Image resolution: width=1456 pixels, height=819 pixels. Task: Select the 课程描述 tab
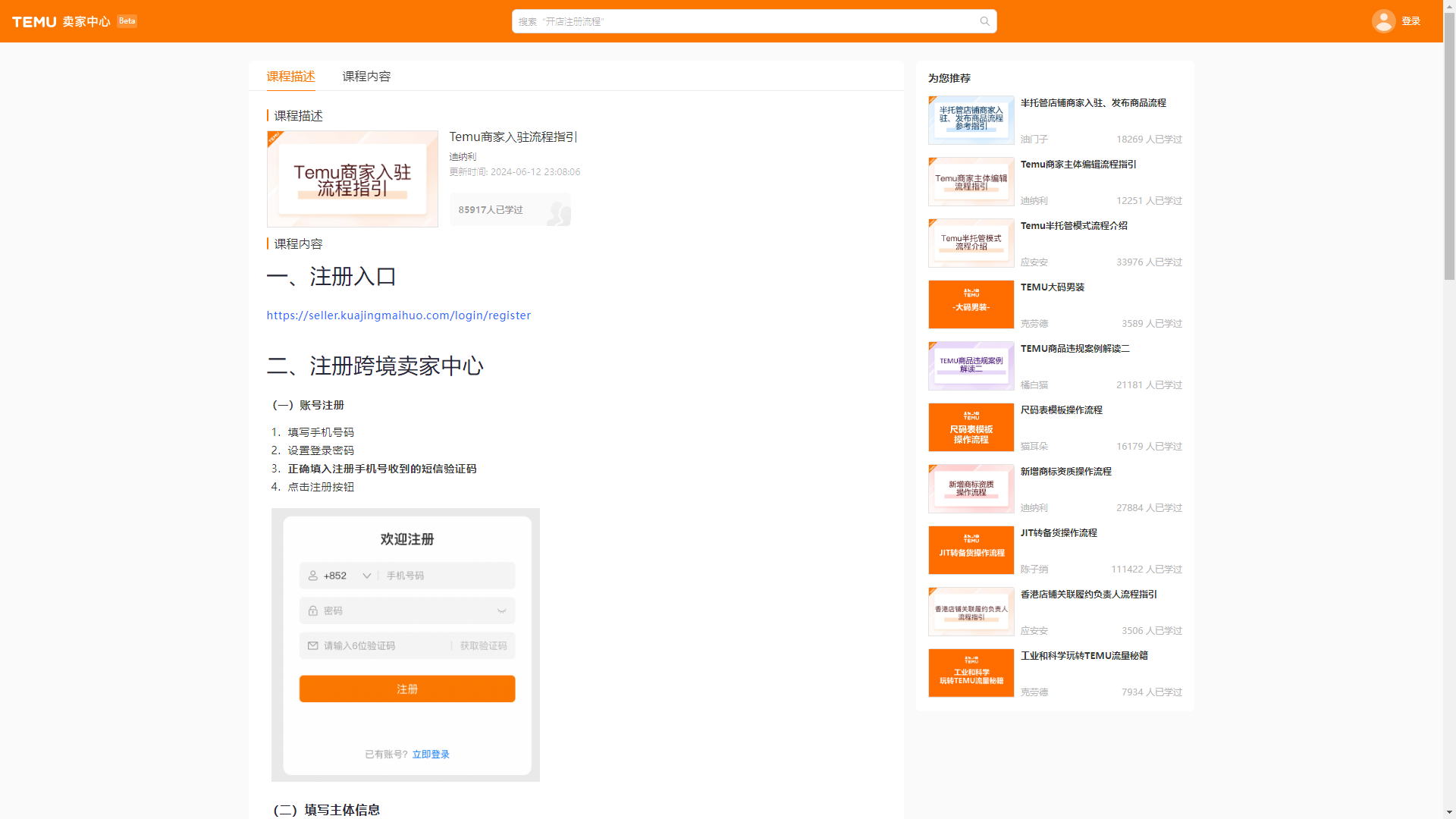290,76
